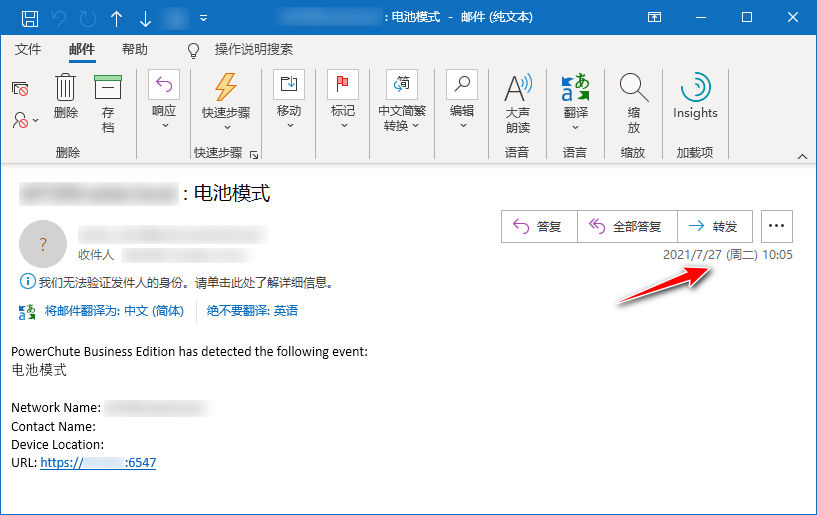Click 绝不要翻译: 英语 link

coord(252,311)
